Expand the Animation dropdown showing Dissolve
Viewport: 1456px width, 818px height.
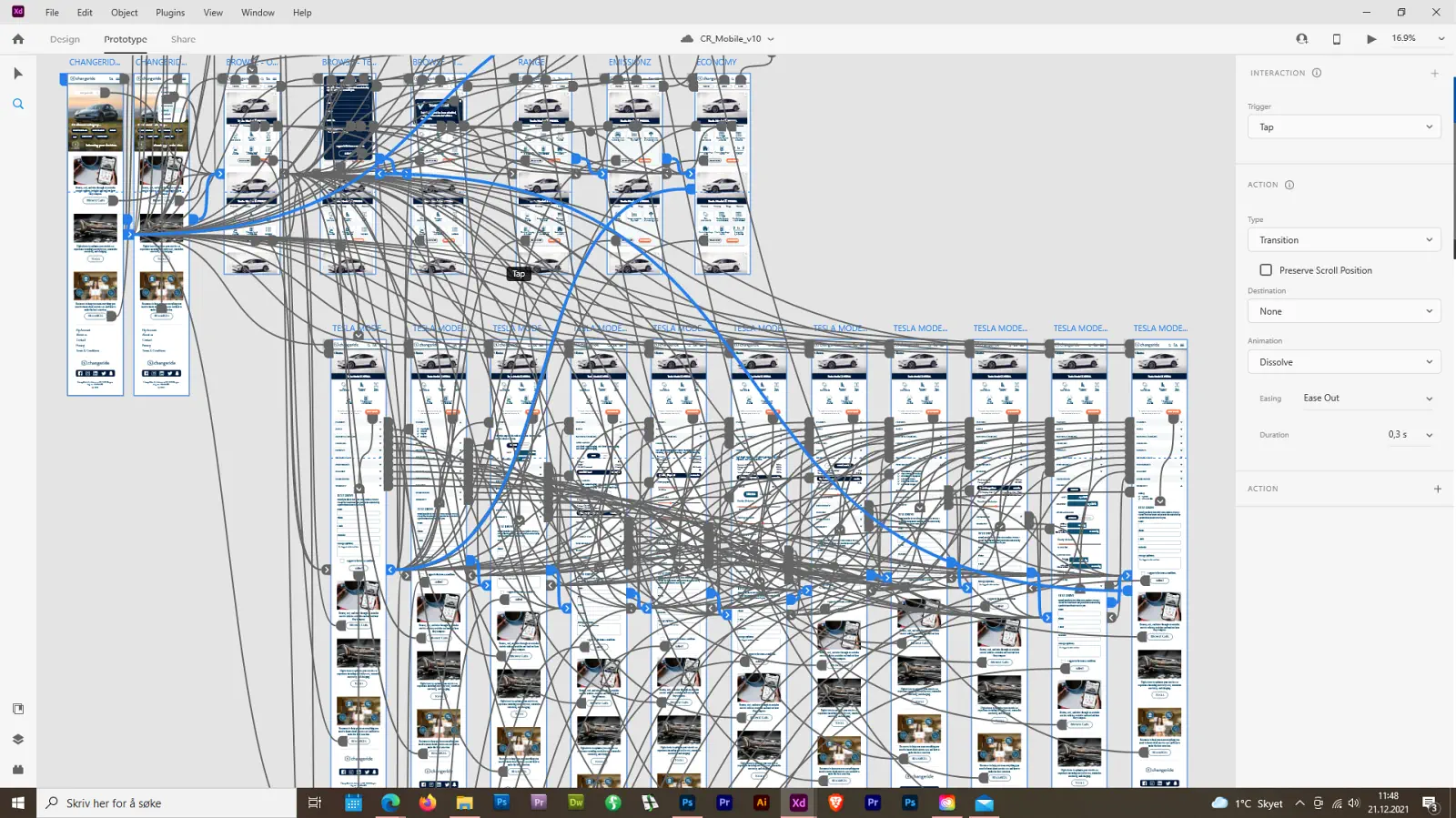tap(1343, 362)
